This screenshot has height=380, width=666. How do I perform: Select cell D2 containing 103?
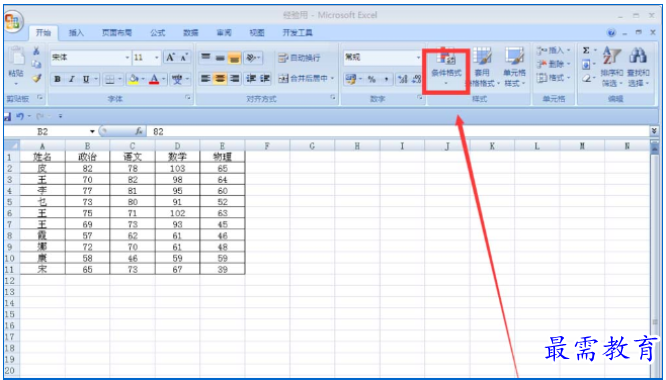coord(177,168)
